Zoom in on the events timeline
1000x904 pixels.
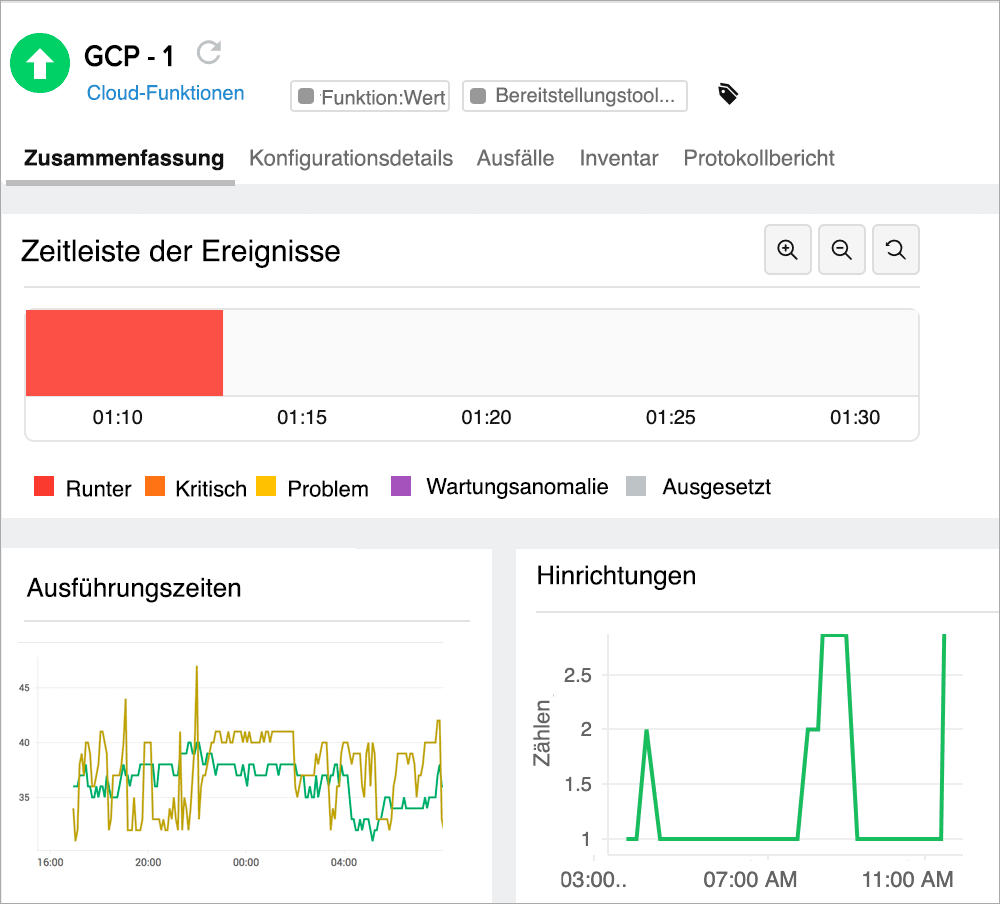point(787,249)
